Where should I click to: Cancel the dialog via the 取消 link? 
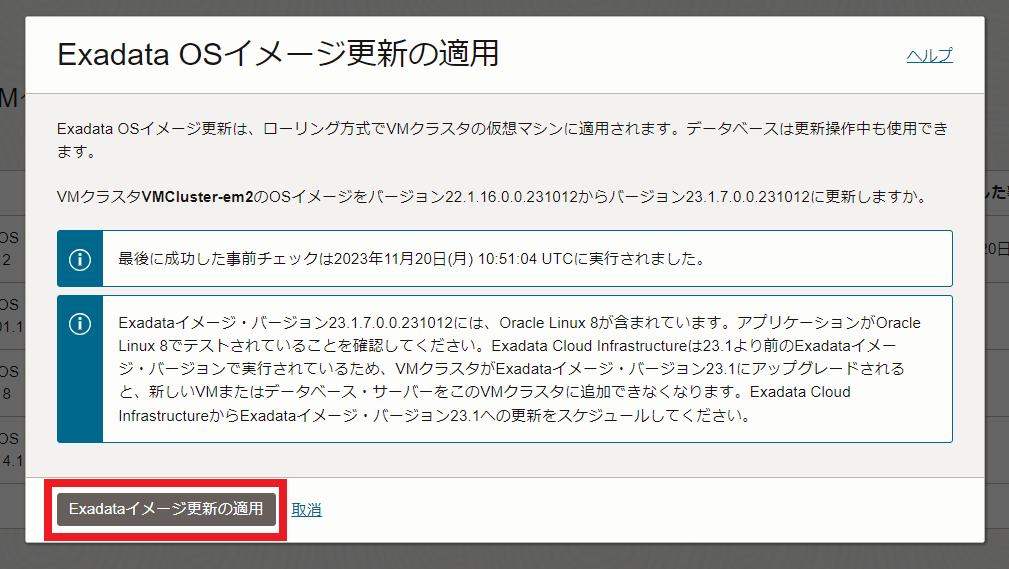[x=306, y=510]
